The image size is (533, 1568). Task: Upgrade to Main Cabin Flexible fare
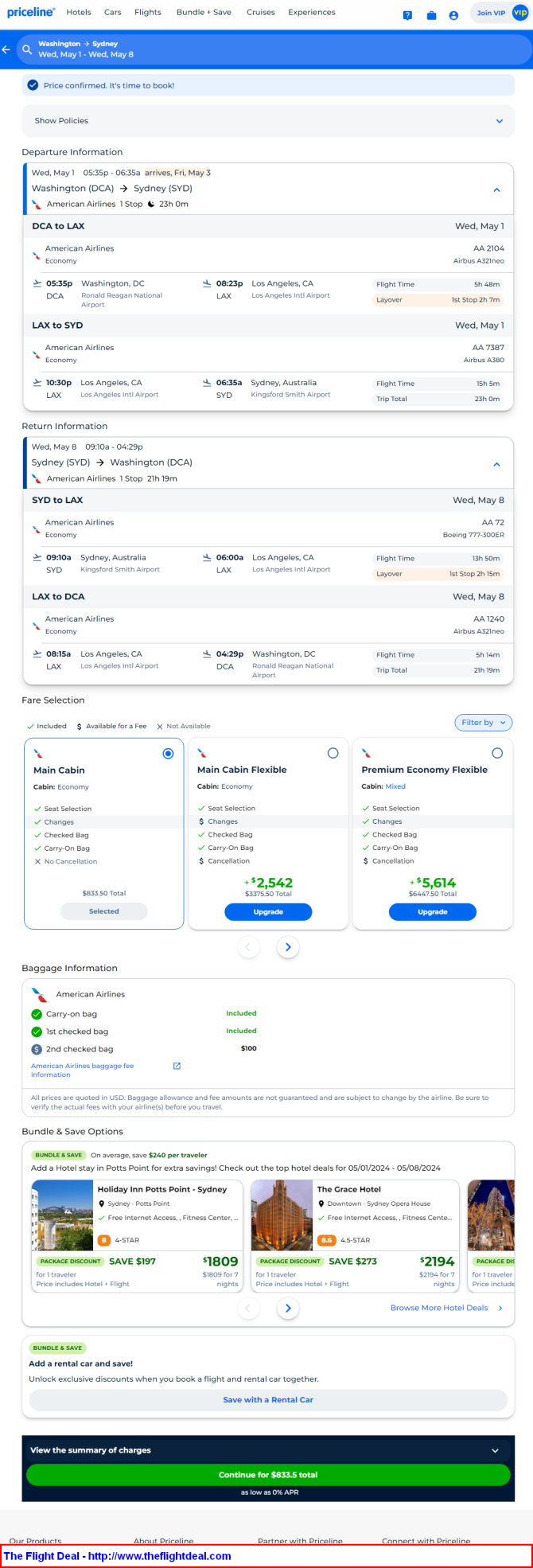[268, 912]
